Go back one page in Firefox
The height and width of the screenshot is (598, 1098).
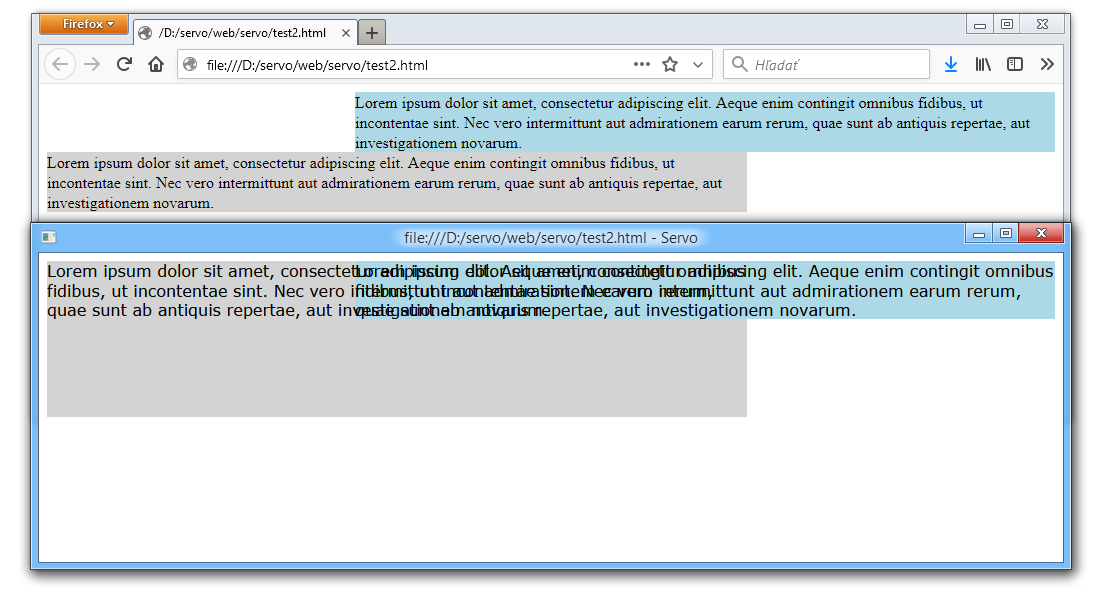point(60,64)
